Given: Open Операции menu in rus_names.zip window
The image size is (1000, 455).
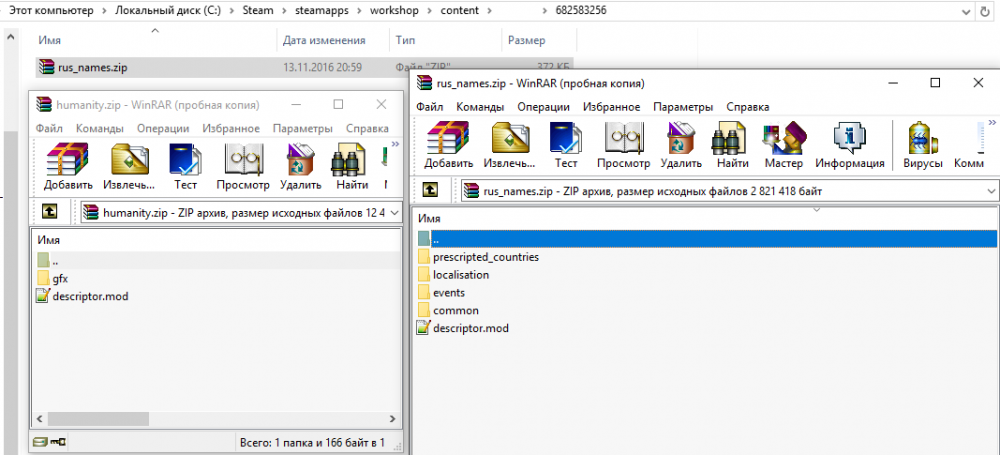Looking at the screenshot, I should click(543, 107).
